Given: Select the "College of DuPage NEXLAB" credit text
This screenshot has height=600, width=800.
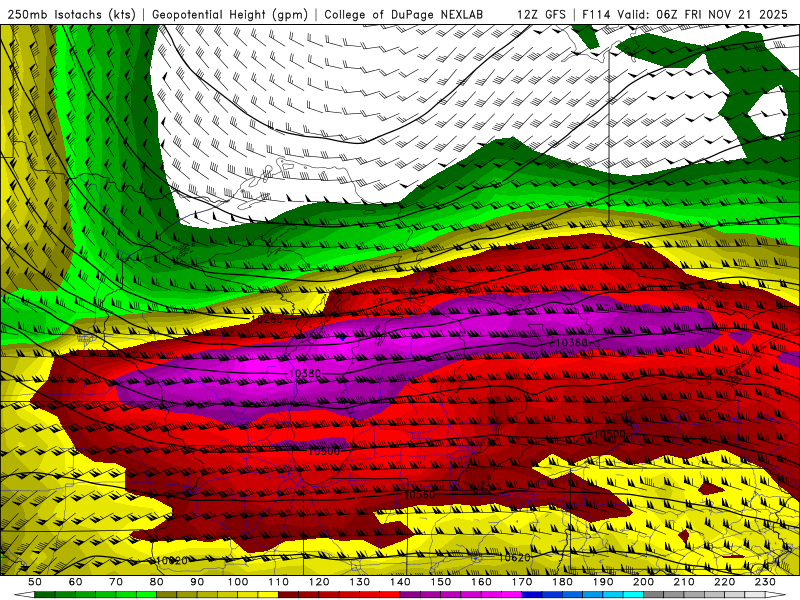Looking at the screenshot, I should [x=404, y=14].
